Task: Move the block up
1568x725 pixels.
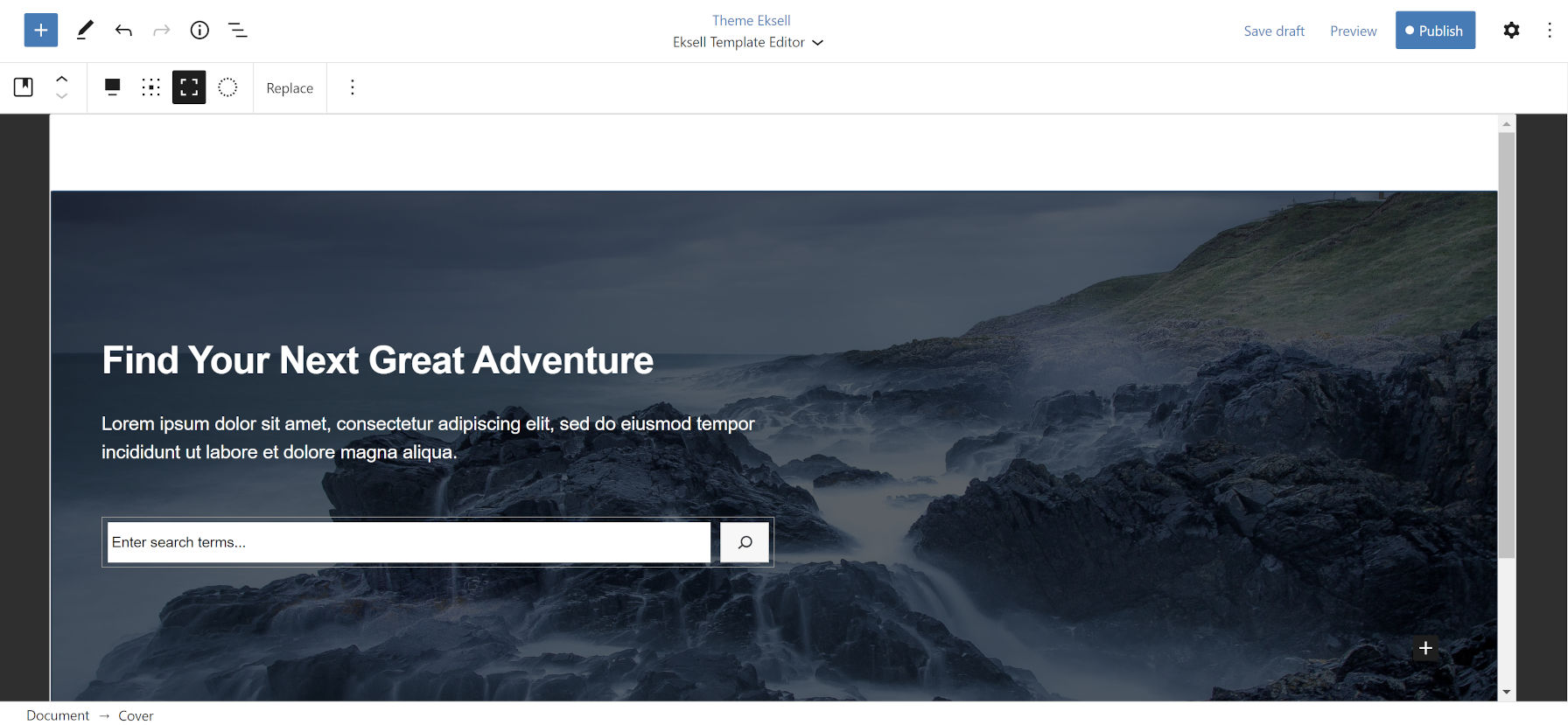Action: [x=62, y=79]
